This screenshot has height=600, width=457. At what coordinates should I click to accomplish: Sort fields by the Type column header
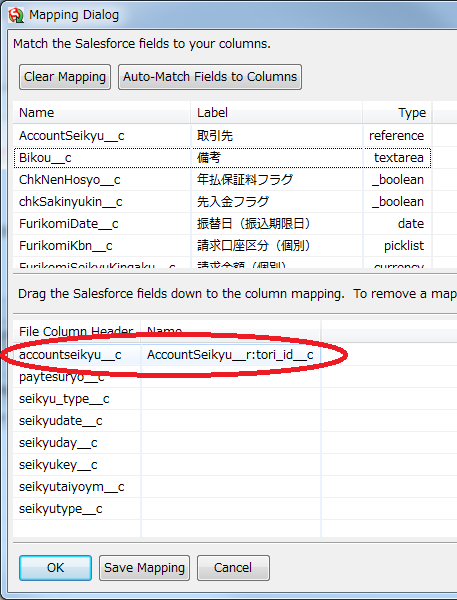[x=397, y=112]
